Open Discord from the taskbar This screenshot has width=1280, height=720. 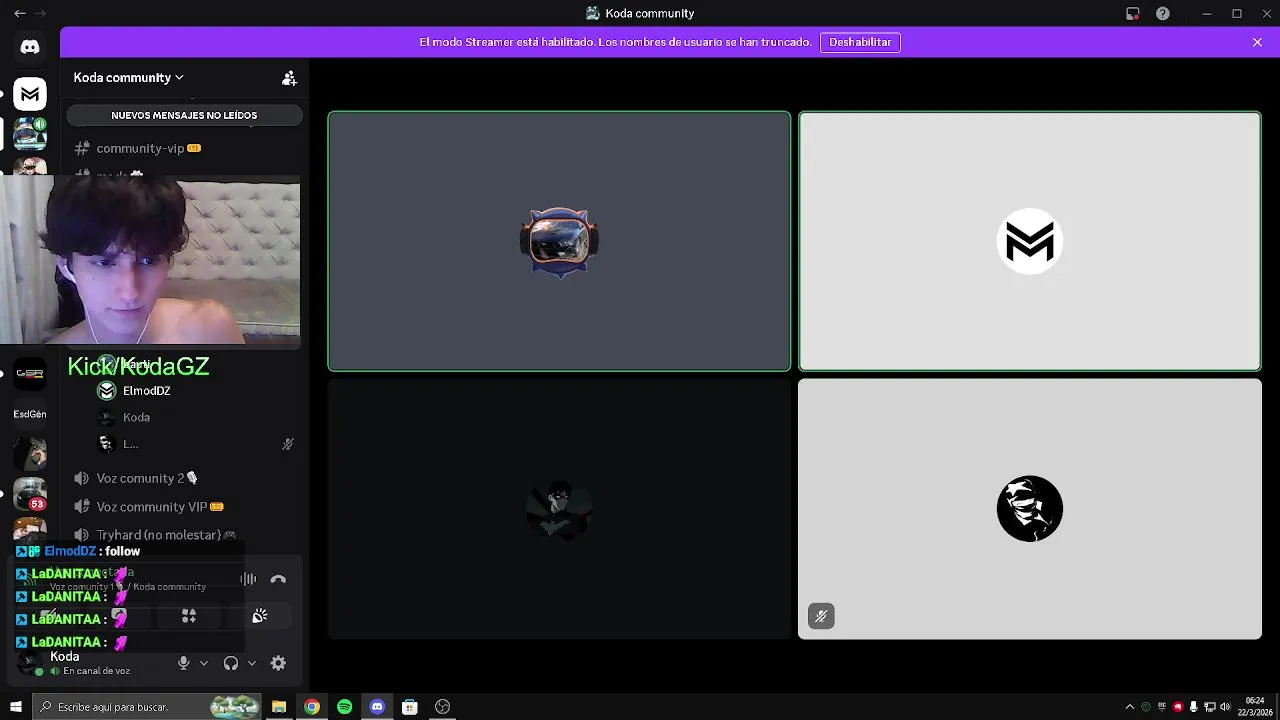coord(377,707)
